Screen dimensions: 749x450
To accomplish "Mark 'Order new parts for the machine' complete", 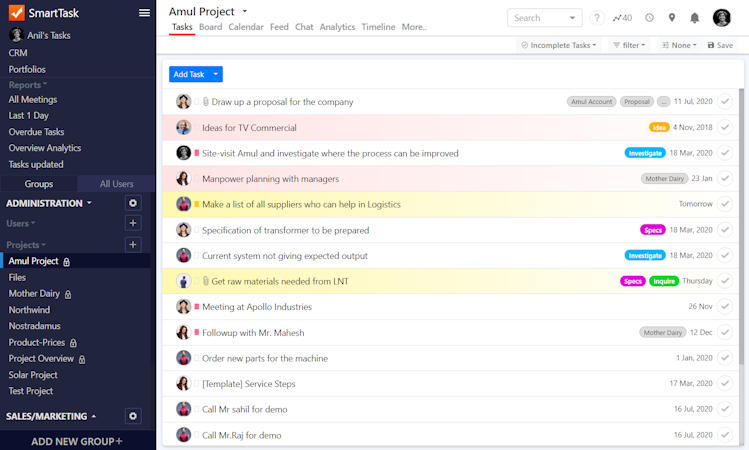I will point(725,358).
